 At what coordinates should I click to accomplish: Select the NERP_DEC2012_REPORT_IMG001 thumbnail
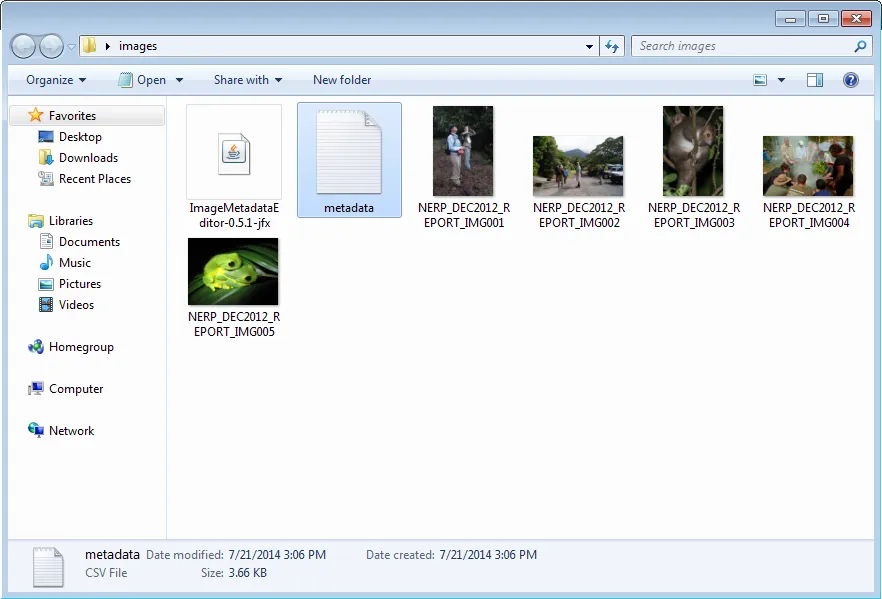[463, 151]
